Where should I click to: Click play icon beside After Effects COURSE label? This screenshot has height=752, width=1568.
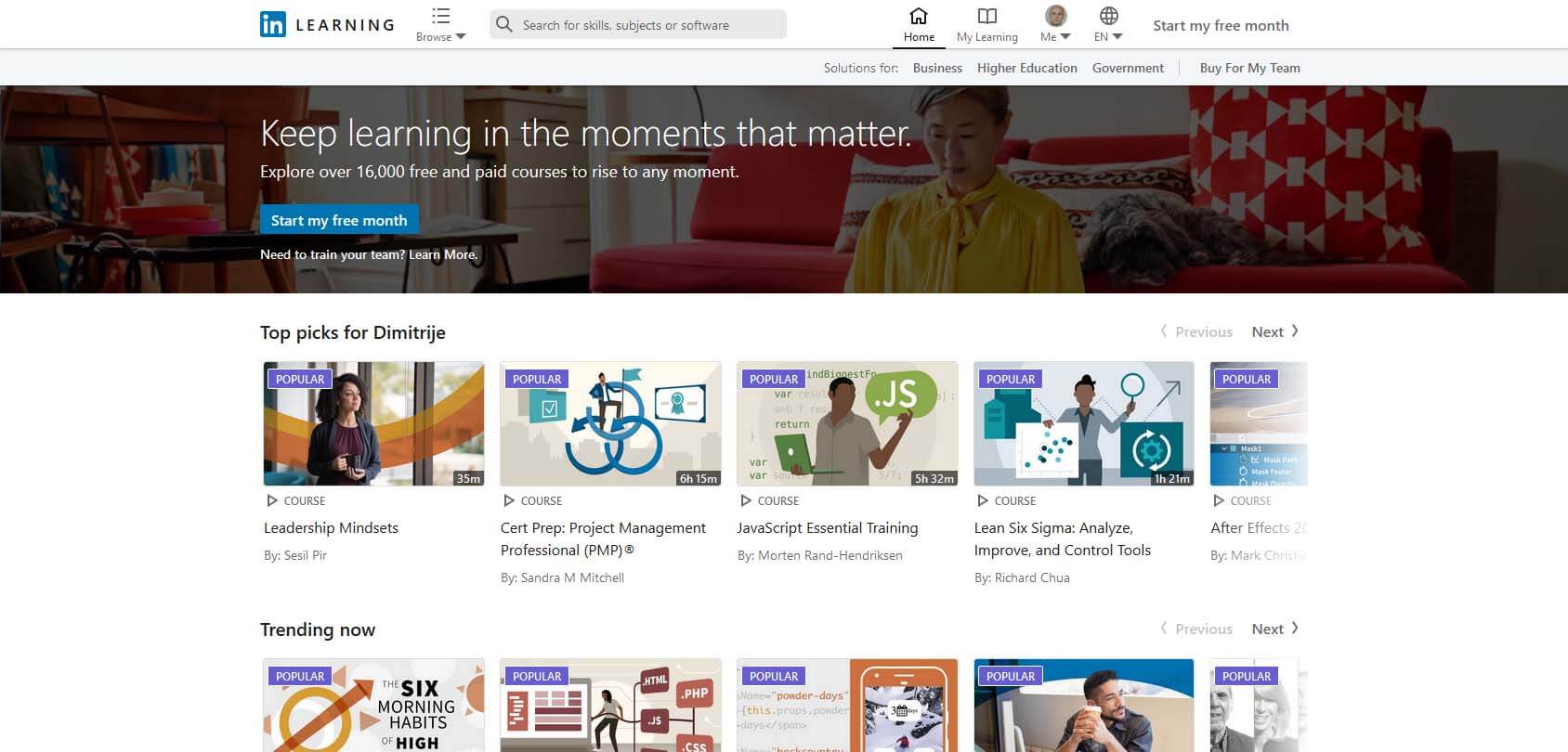tap(1219, 500)
